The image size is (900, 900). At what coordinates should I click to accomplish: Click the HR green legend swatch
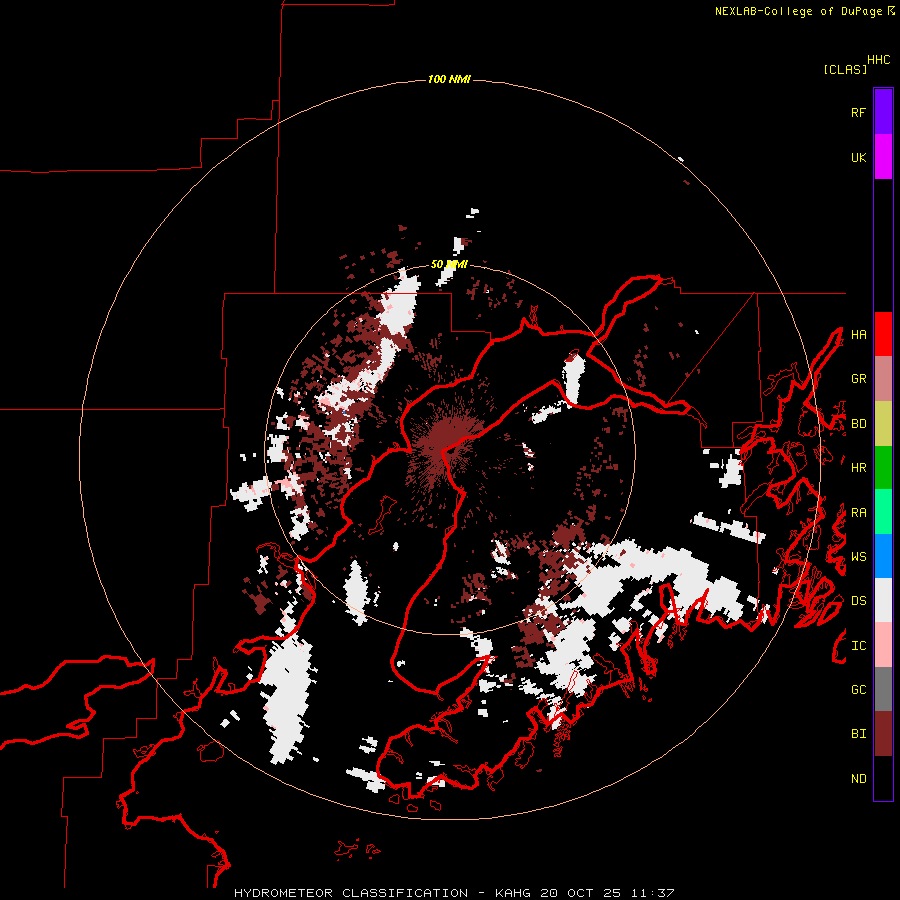coord(883,468)
